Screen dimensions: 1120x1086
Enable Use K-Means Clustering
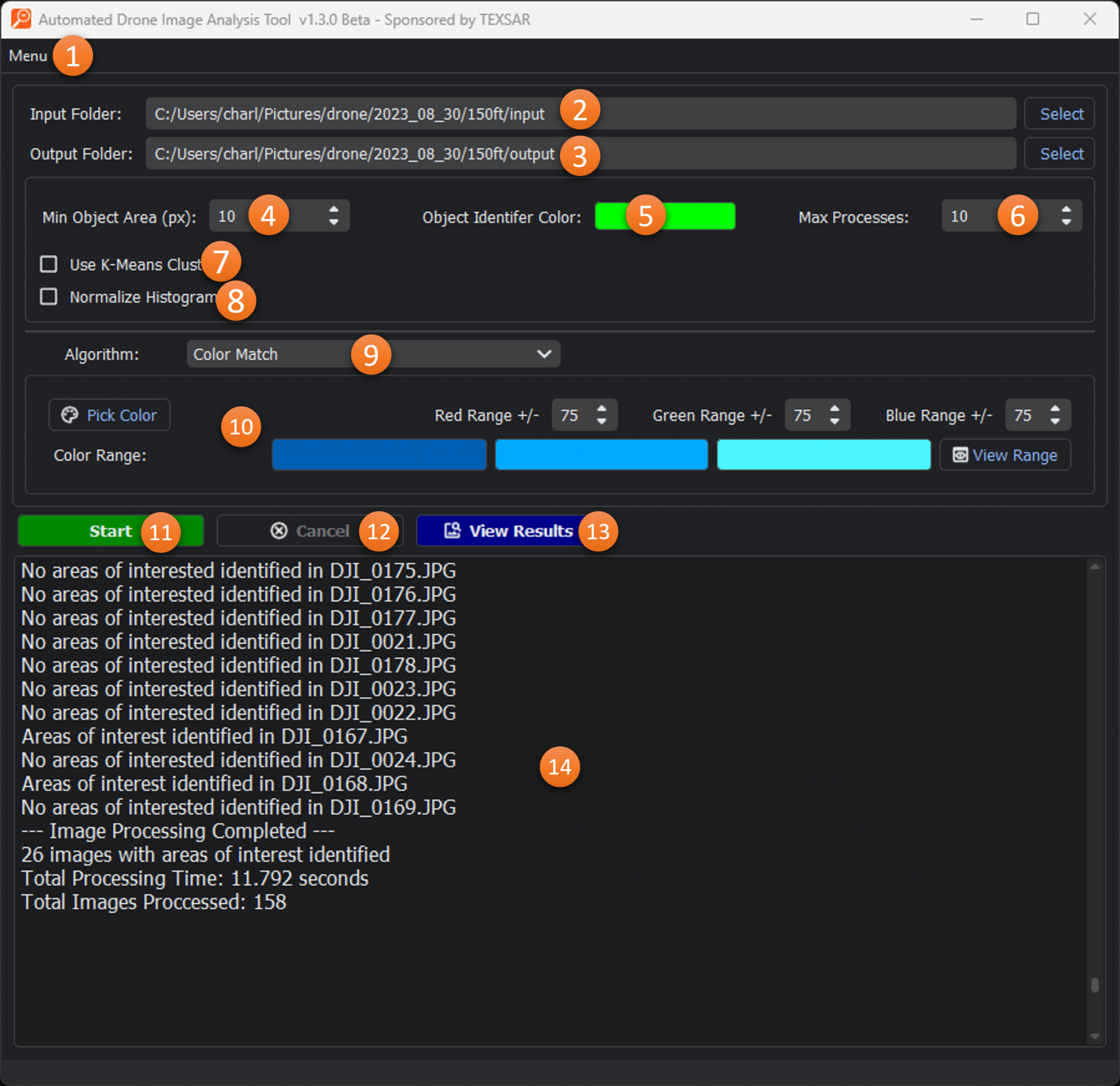click(x=49, y=264)
